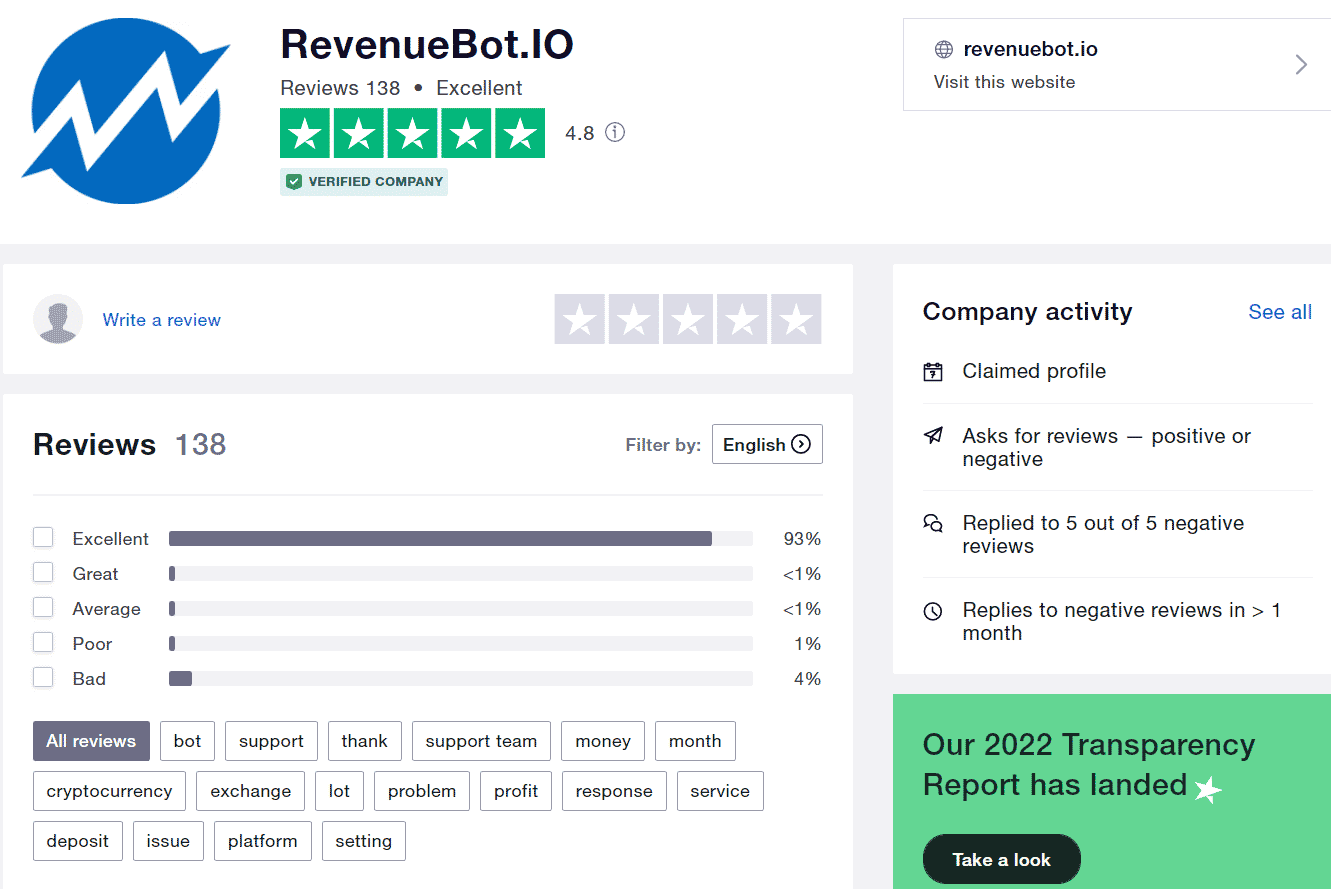Filter reviews by exchange tag
1331x889 pixels.
click(250, 791)
